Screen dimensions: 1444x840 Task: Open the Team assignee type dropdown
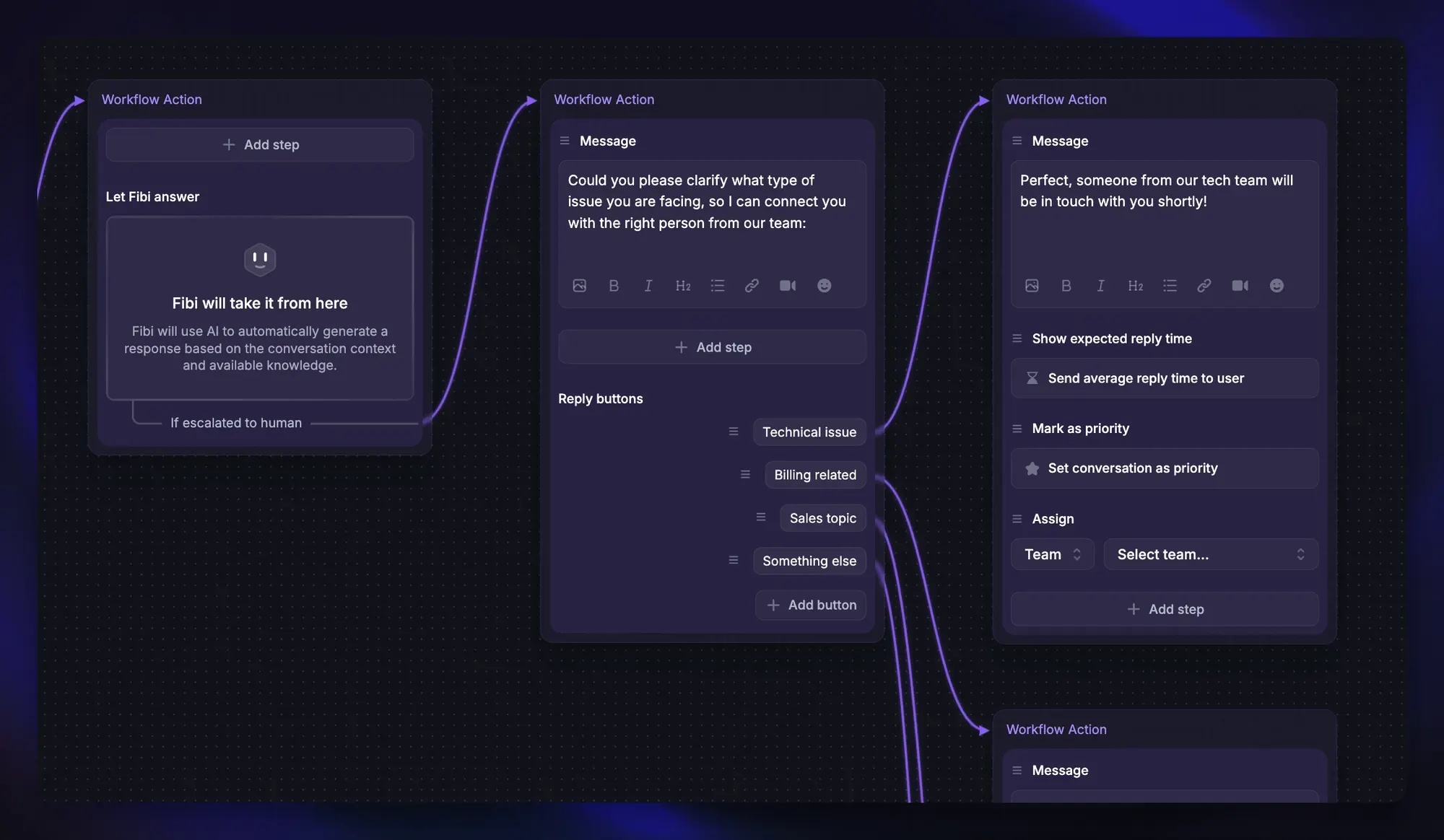1053,554
